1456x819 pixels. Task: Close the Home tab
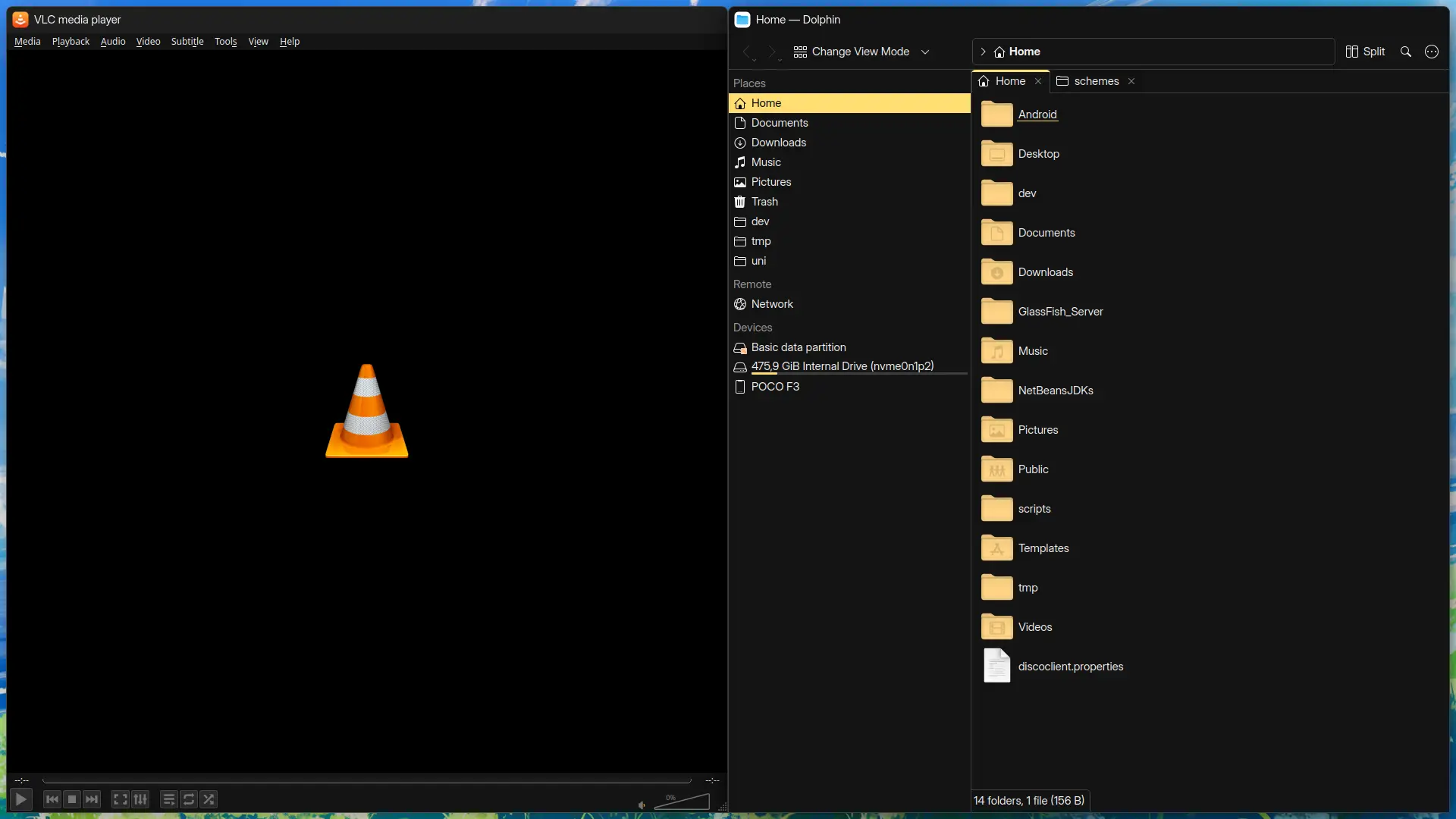tap(1038, 81)
